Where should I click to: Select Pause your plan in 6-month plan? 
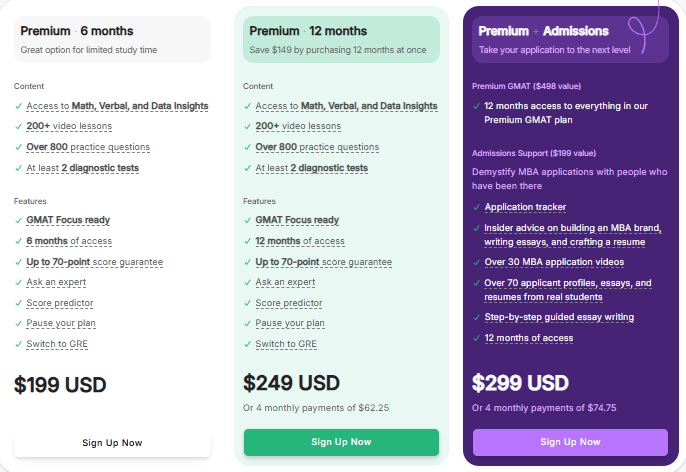click(x=61, y=323)
